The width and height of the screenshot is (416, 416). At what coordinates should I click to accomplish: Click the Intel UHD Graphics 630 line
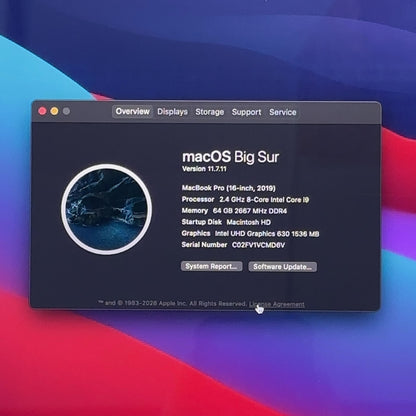(250, 234)
